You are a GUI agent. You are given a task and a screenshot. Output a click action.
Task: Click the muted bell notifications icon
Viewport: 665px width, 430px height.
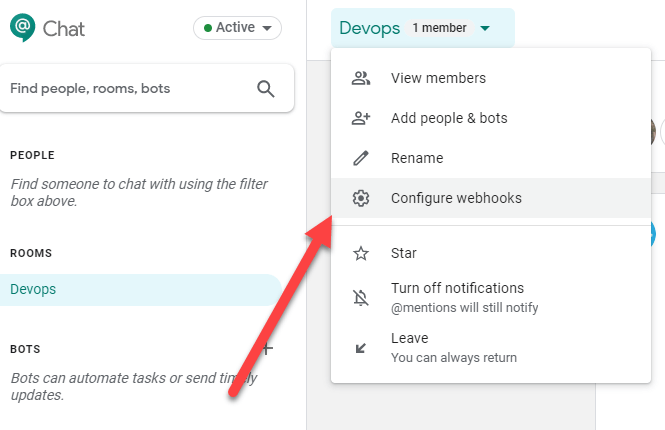361,298
